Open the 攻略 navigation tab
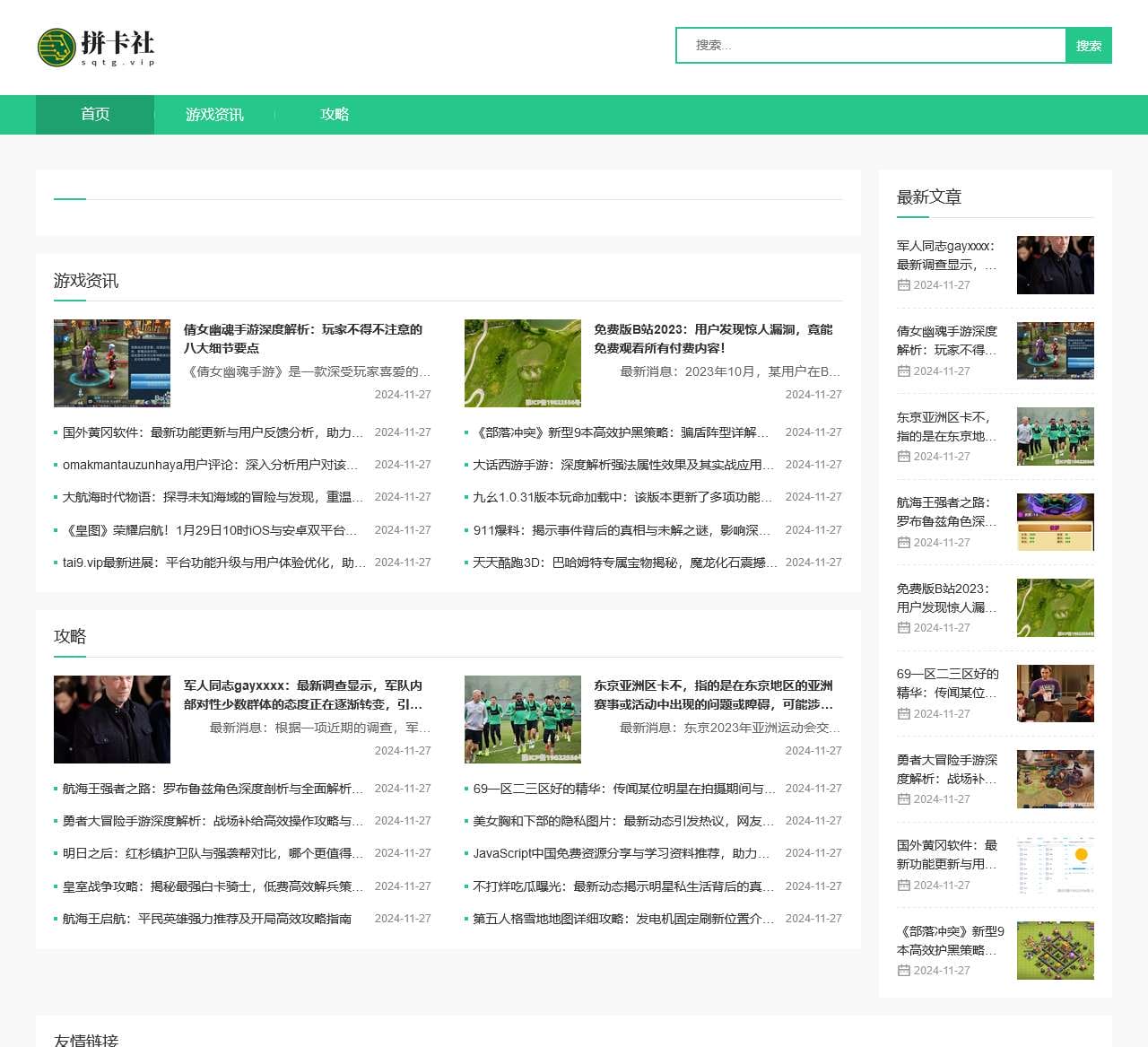 point(335,115)
